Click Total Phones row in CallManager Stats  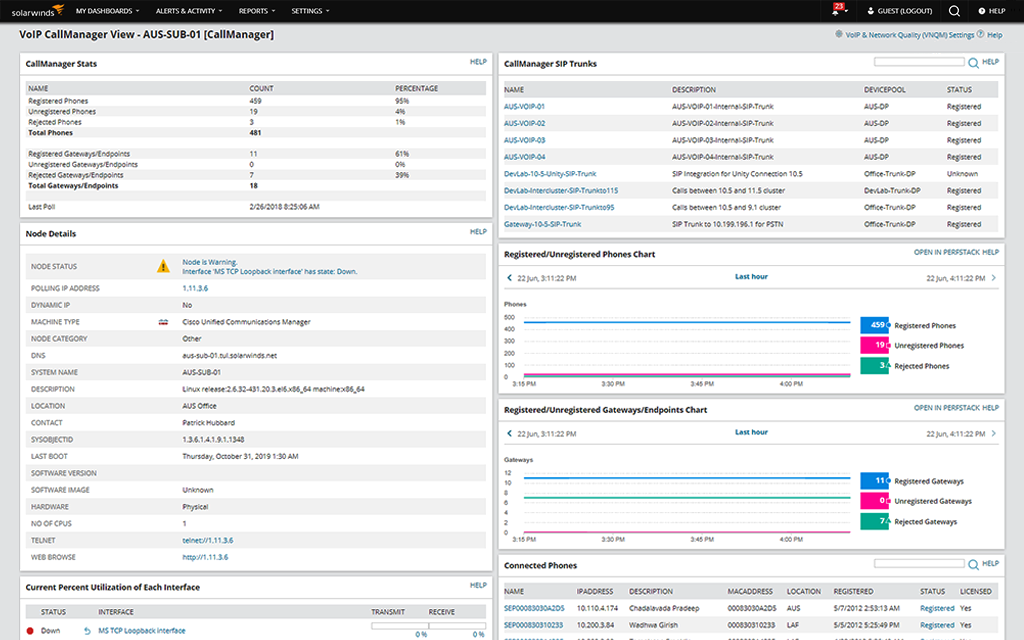click(255, 133)
